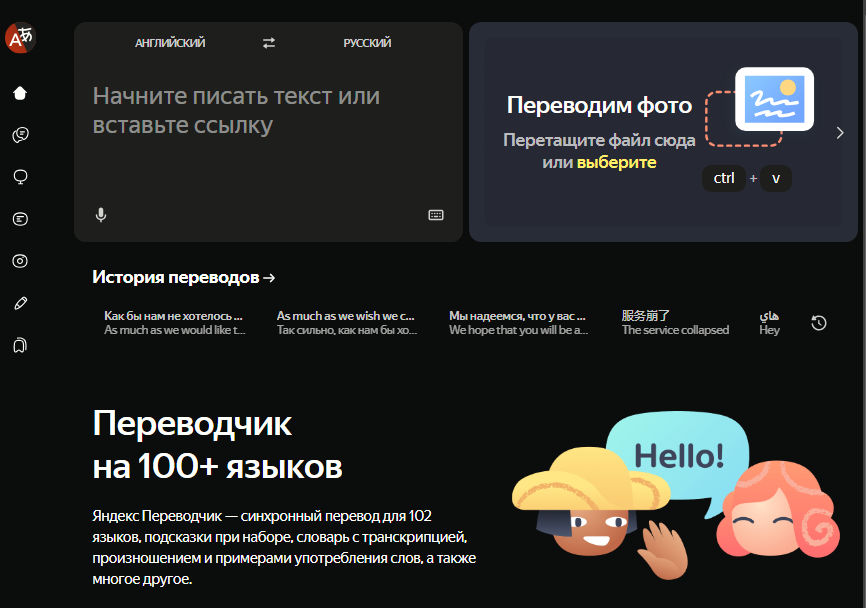Select the Home icon in the sidebar

tap(20, 92)
